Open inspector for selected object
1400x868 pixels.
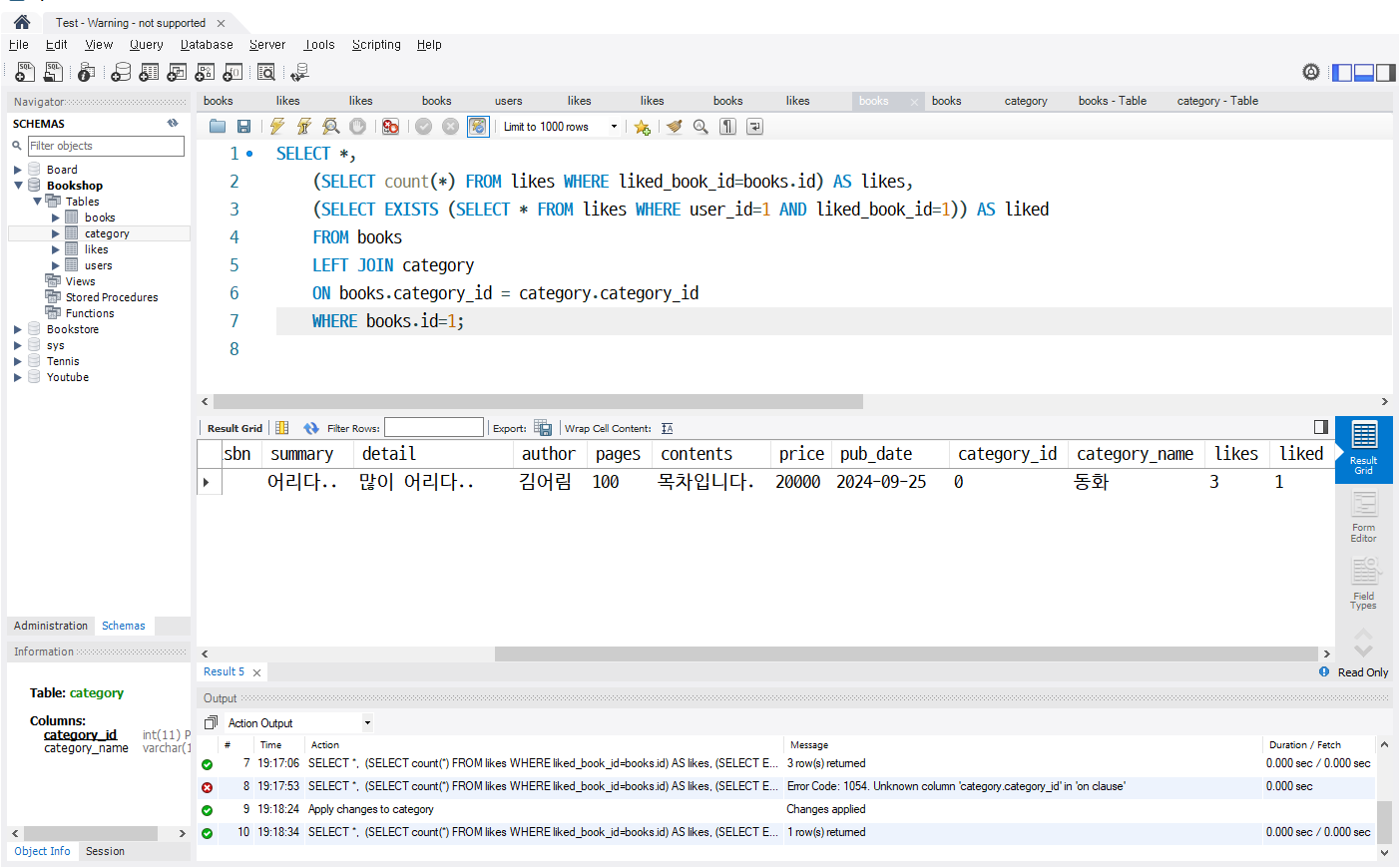(x=86, y=72)
